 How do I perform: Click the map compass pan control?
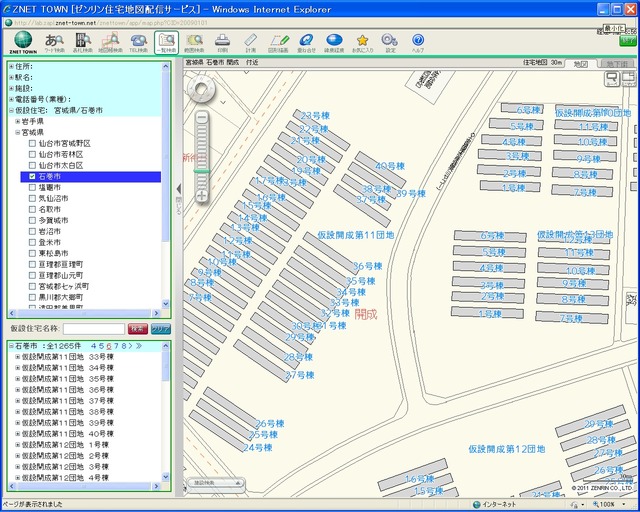point(201,89)
